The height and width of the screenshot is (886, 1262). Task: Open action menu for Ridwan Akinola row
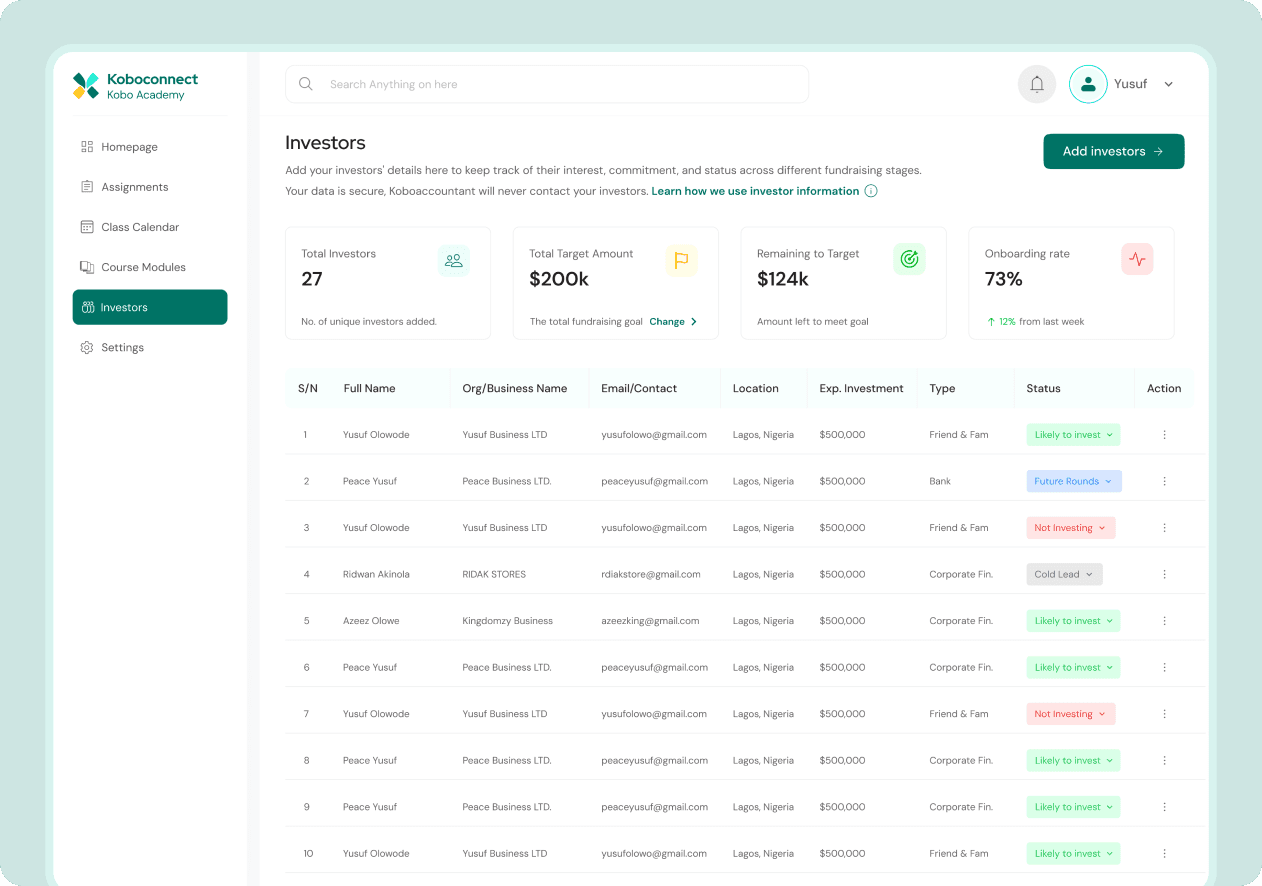[x=1164, y=575]
